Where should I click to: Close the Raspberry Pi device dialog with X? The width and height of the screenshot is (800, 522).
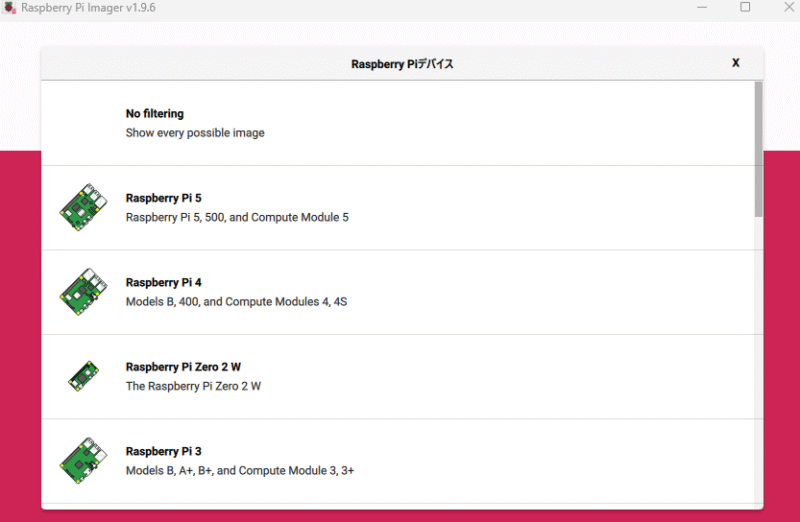coord(736,63)
